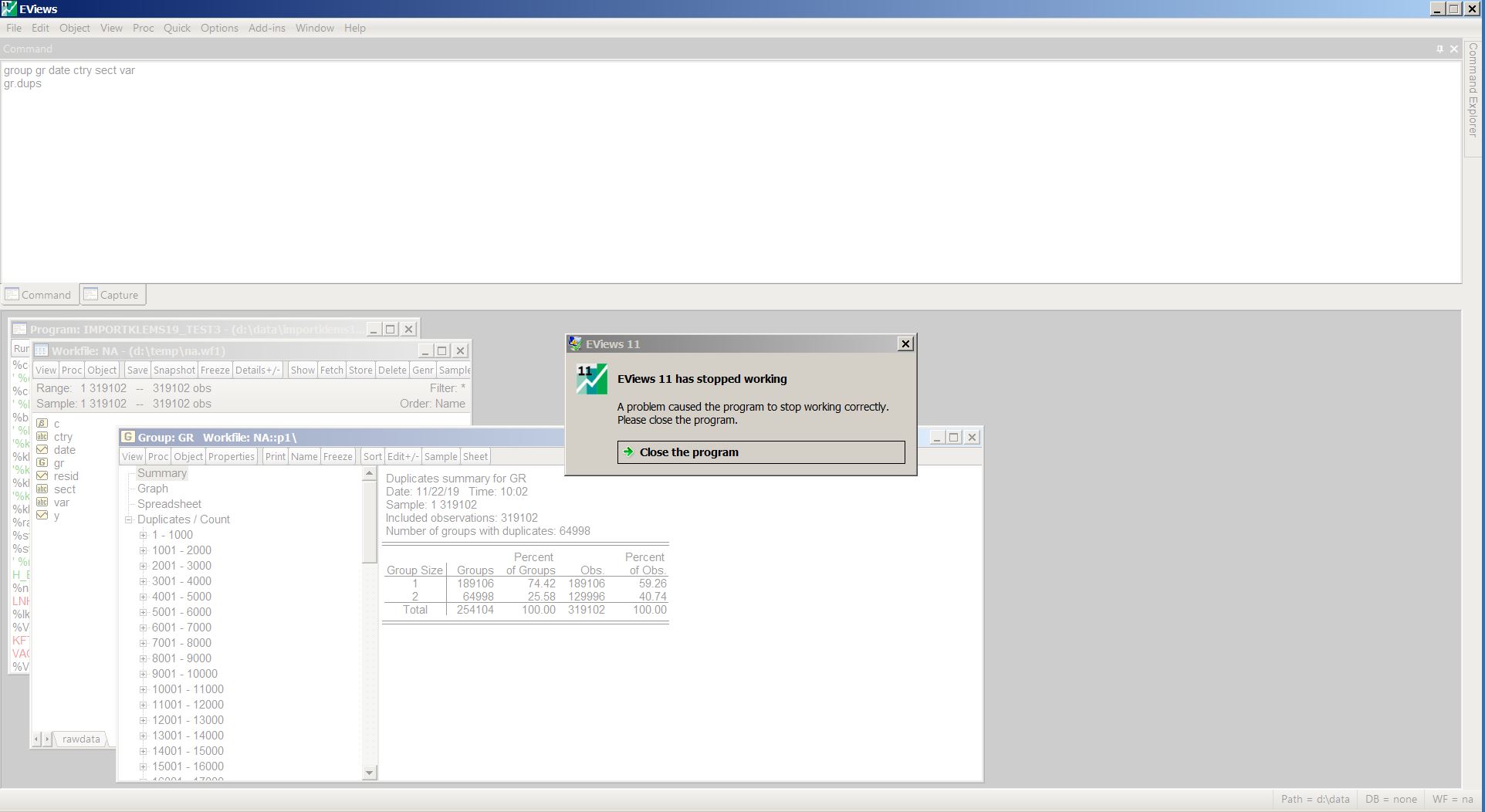Click the EViews application logo icon
The width and height of the screenshot is (1485, 812).
coord(9,8)
